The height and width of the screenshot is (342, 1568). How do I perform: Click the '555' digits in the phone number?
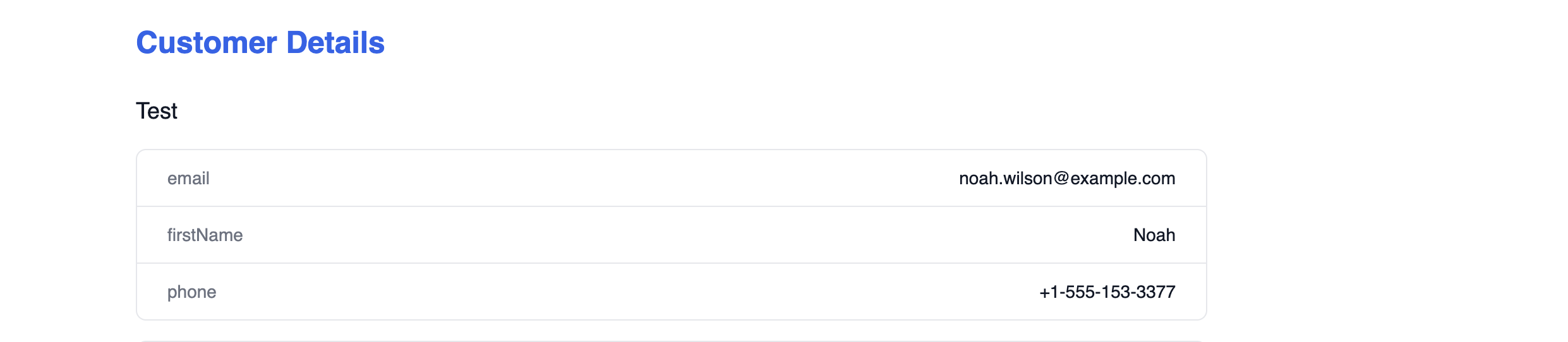click(x=1080, y=292)
